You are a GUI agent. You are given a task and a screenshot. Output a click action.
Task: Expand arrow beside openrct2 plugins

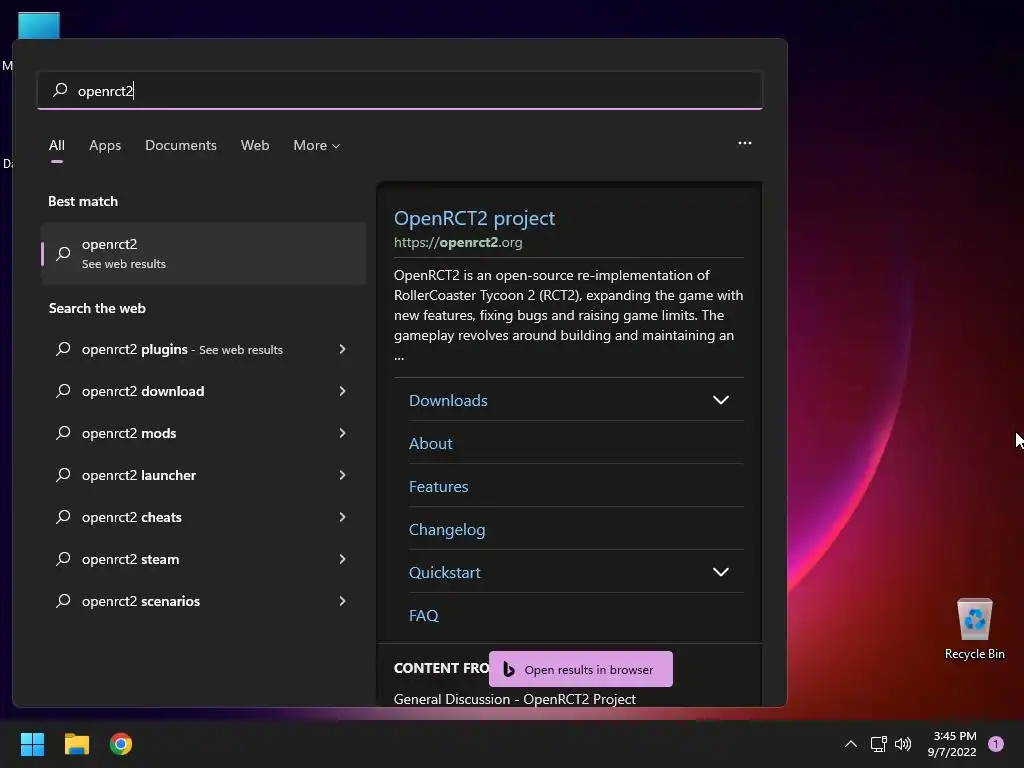(x=342, y=349)
